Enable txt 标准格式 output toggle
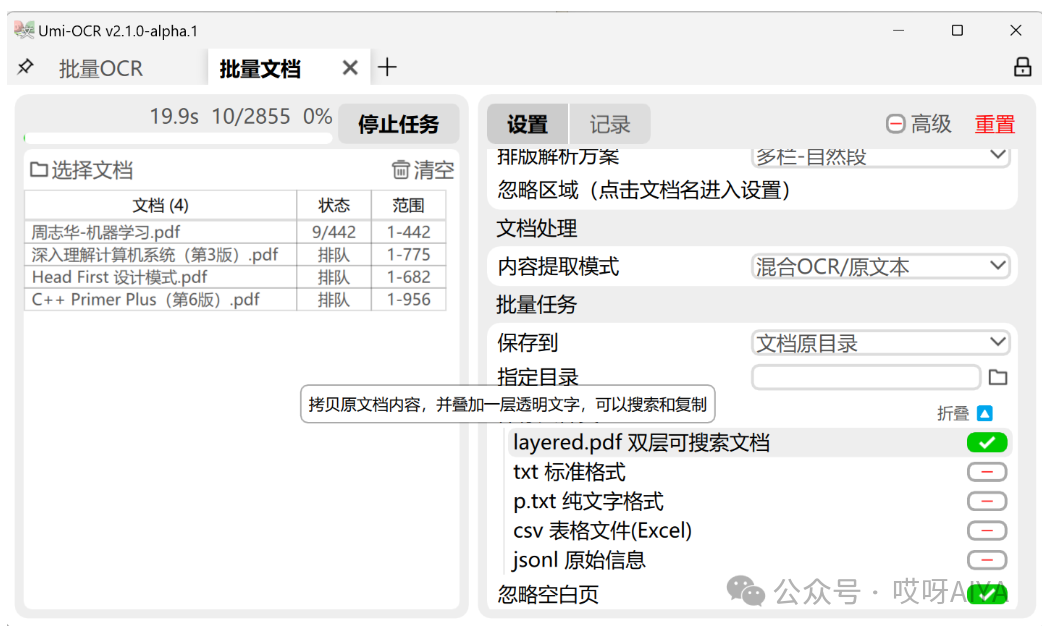The image size is (1042, 634). pyautogui.click(x=986, y=472)
